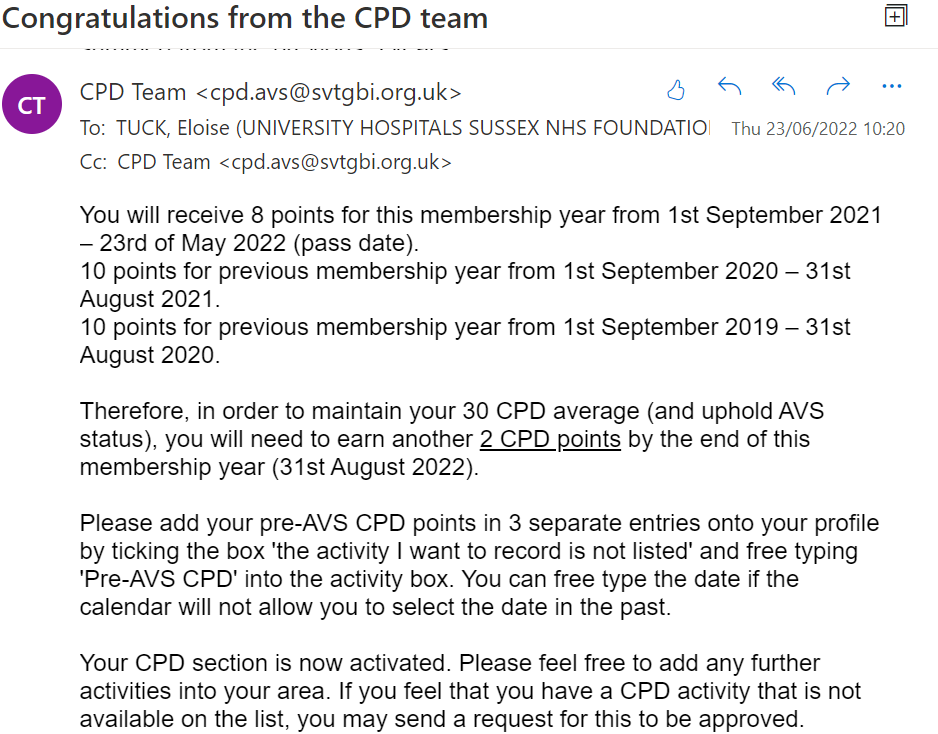Image resolution: width=938 pixels, height=734 pixels.
Task: Click the CPD Team address in the Cc line
Action: coord(284,162)
